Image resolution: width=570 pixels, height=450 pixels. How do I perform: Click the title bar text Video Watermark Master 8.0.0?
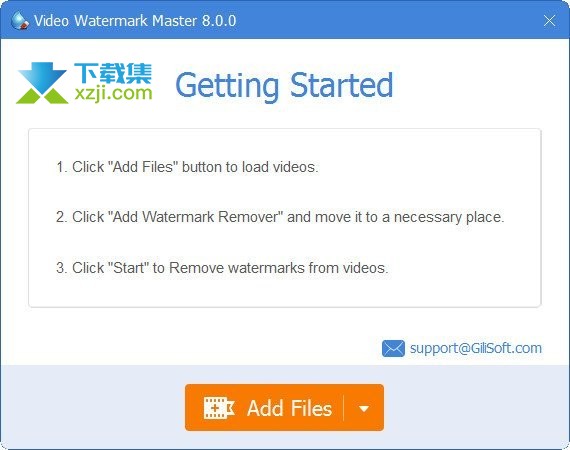135,21
